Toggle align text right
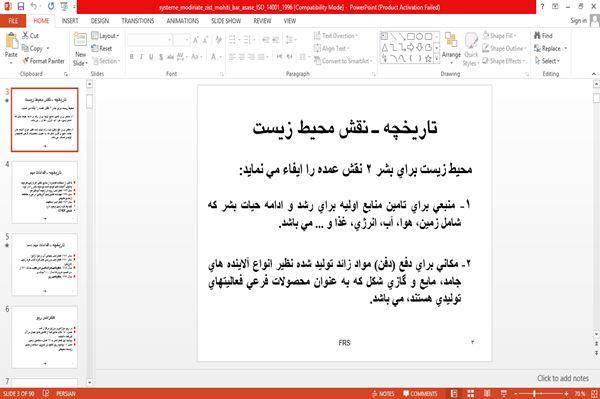This screenshot has width=600, height=399. coord(251,57)
